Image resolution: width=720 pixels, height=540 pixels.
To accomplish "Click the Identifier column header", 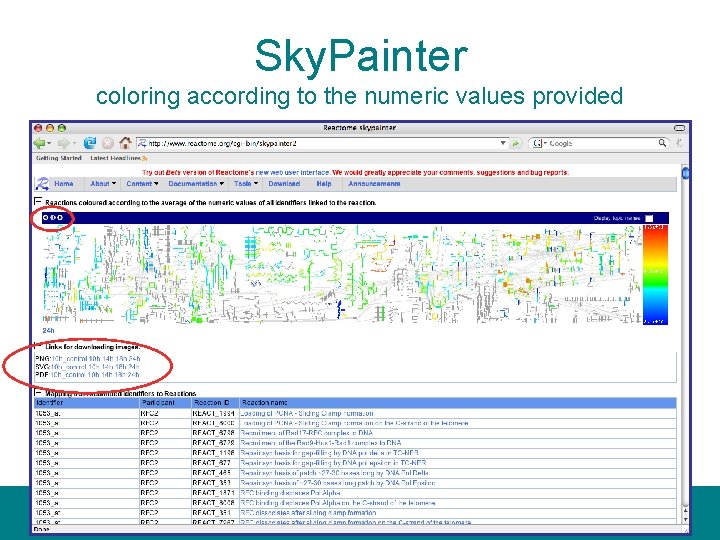I will [87, 403].
